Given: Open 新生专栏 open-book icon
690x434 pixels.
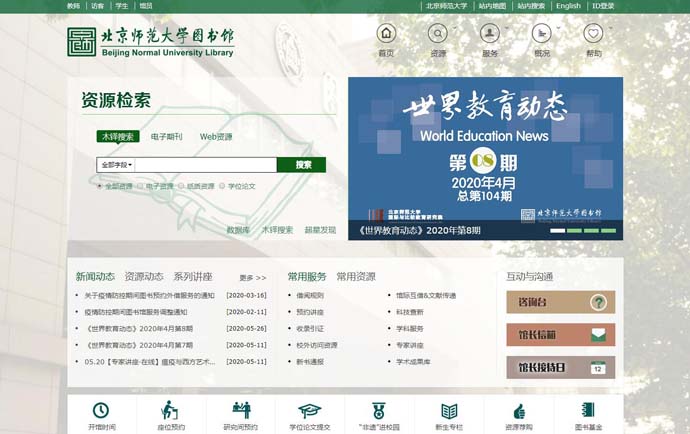Looking at the screenshot, I should coord(449,411).
